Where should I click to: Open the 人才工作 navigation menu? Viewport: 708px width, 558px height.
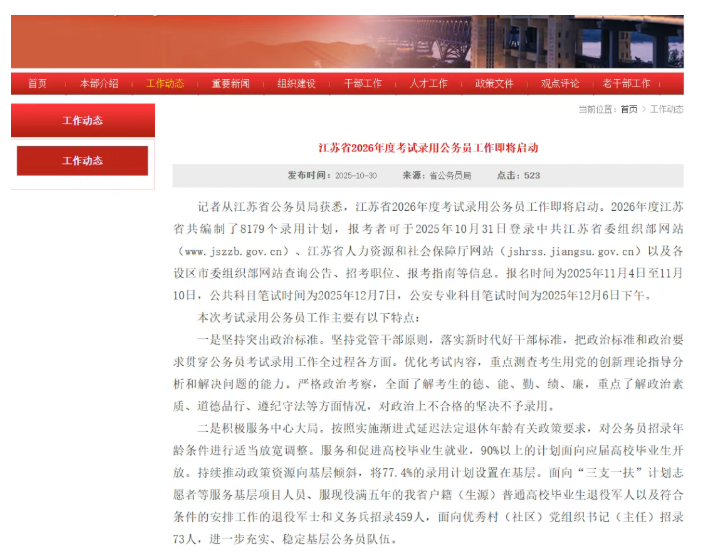tap(428, 84)
